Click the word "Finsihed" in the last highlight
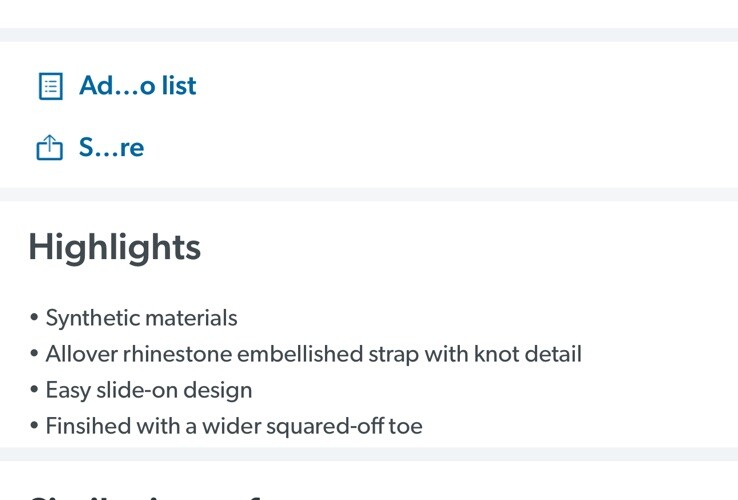The width and height of the screenshot is (738, 500). click(89, 426)
